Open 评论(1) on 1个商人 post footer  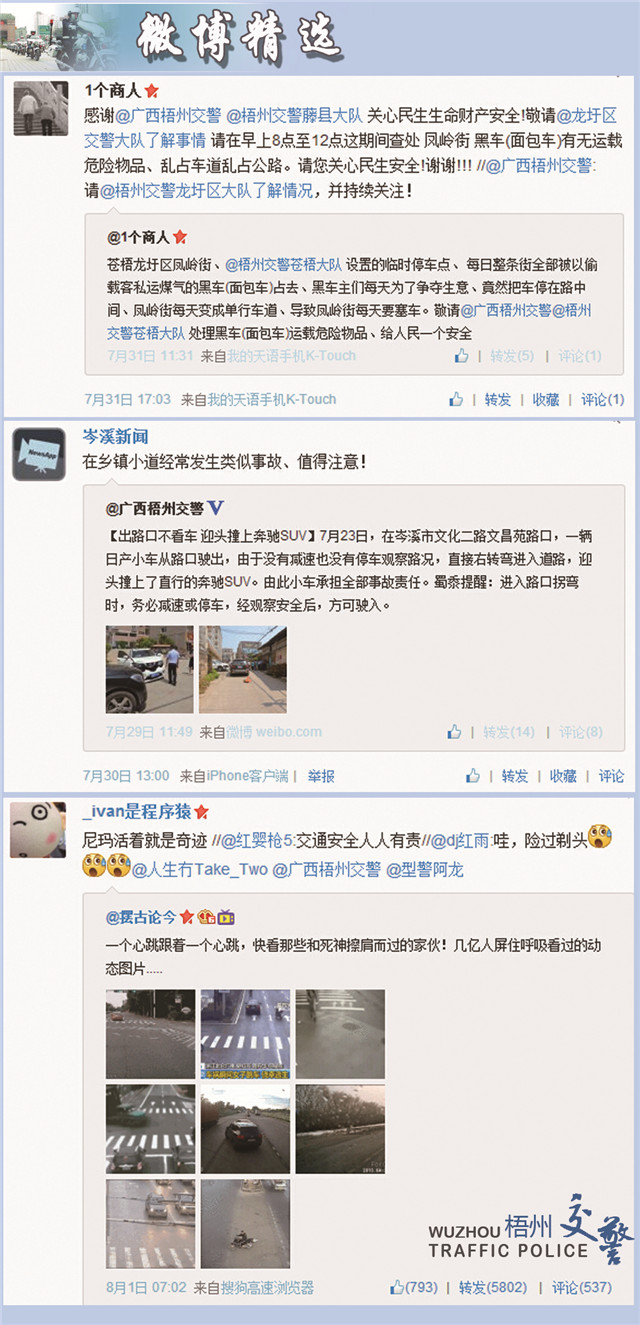coord(603,399)
